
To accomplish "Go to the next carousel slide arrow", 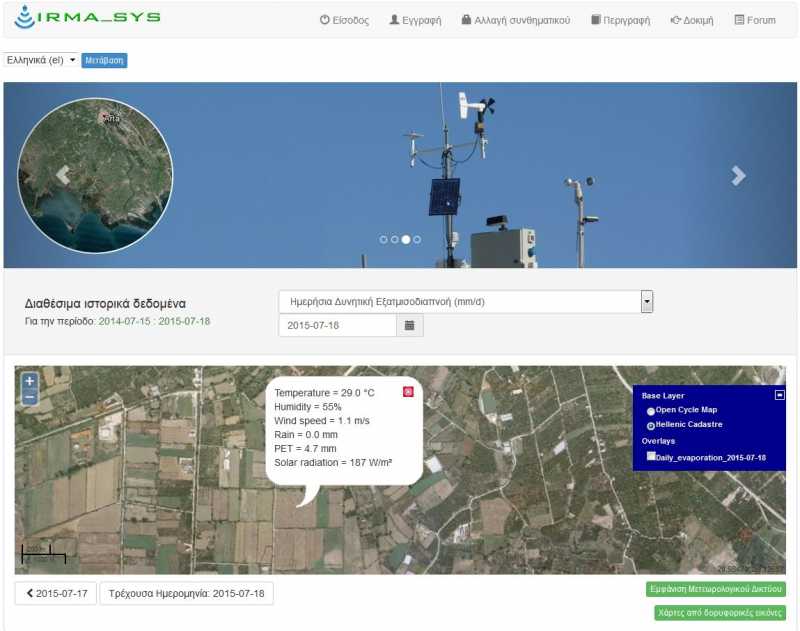I will click(x=738, y=176).
